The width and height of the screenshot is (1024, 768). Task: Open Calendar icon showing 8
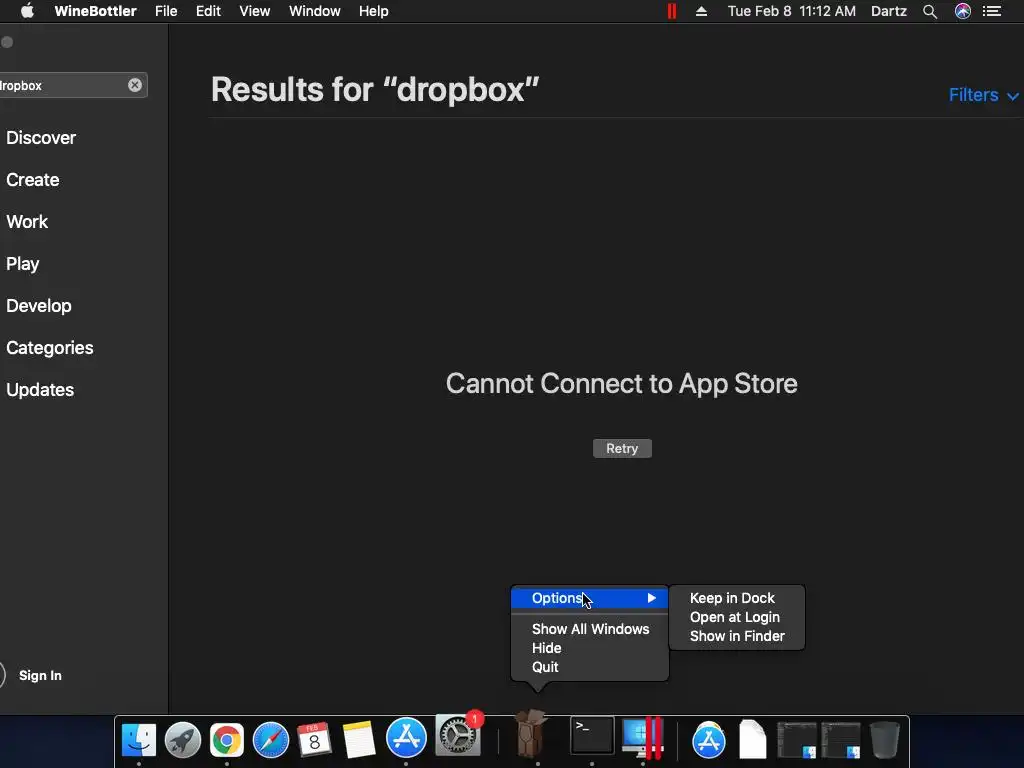314,740
